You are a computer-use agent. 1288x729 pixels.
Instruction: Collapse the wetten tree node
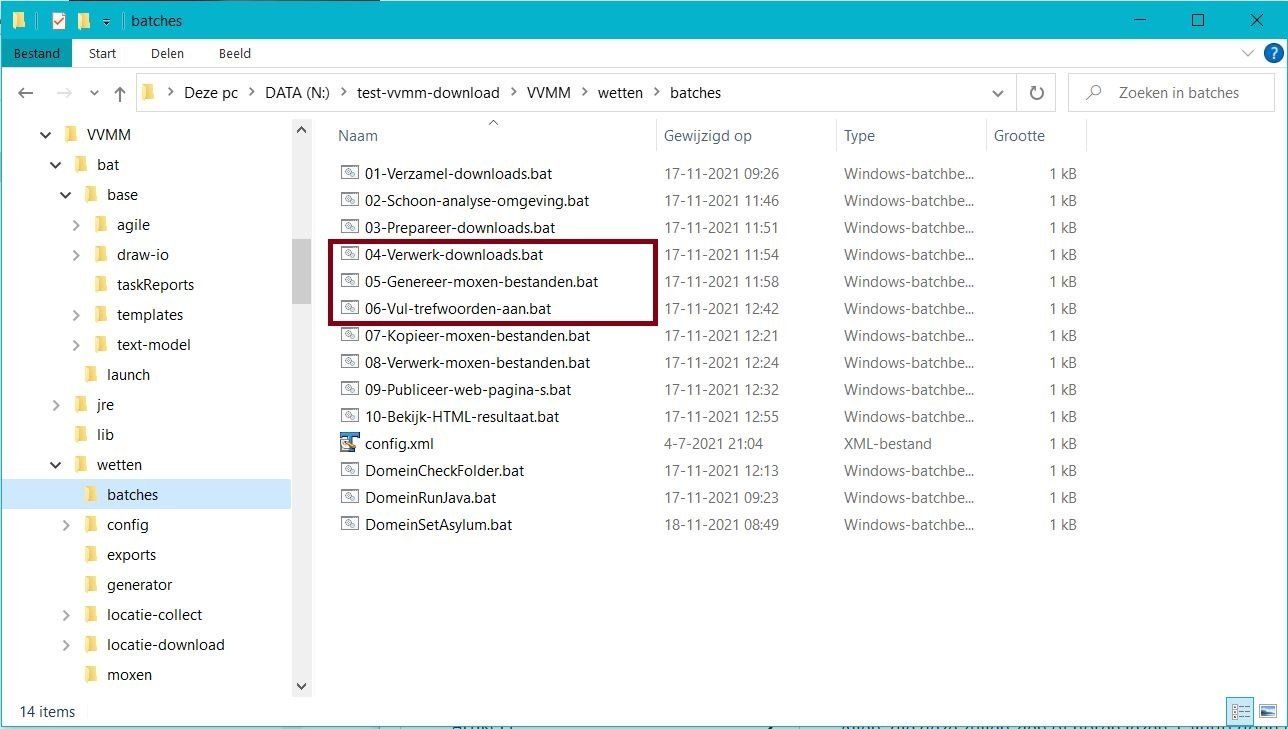pyautogui.click(x=55, y=465)
